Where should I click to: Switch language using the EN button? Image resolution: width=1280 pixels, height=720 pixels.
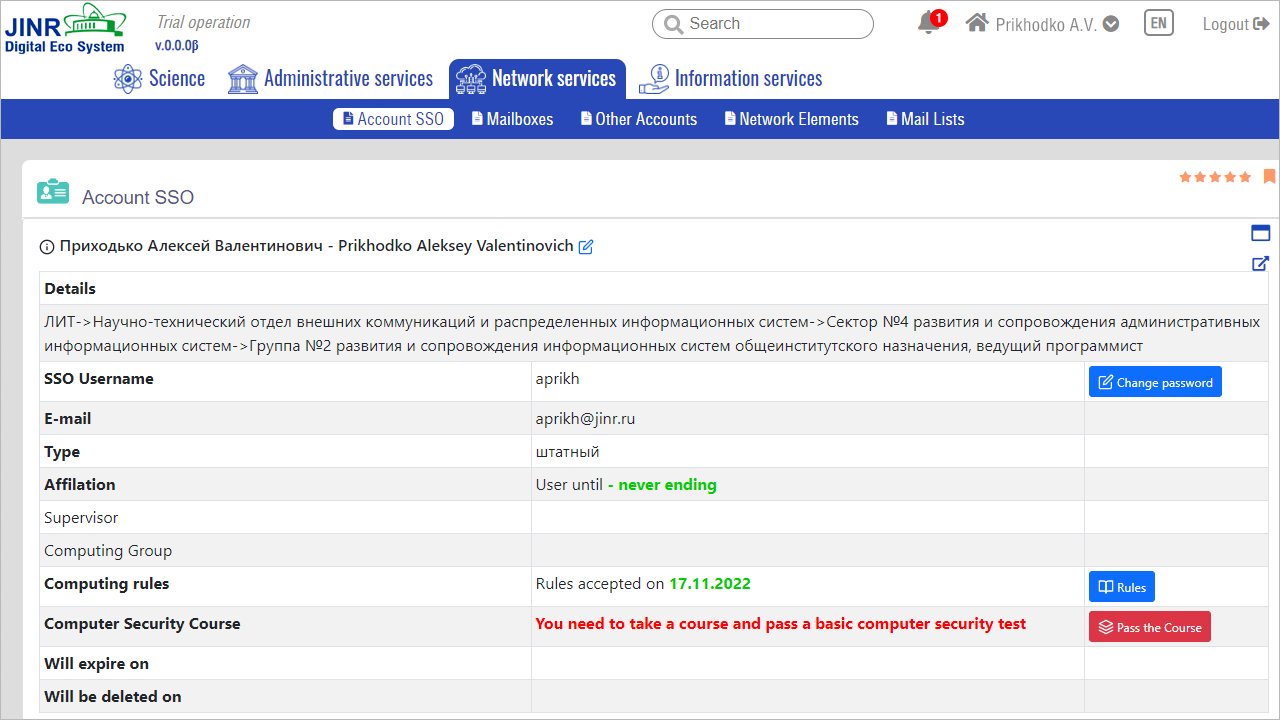click(1158, 24)
